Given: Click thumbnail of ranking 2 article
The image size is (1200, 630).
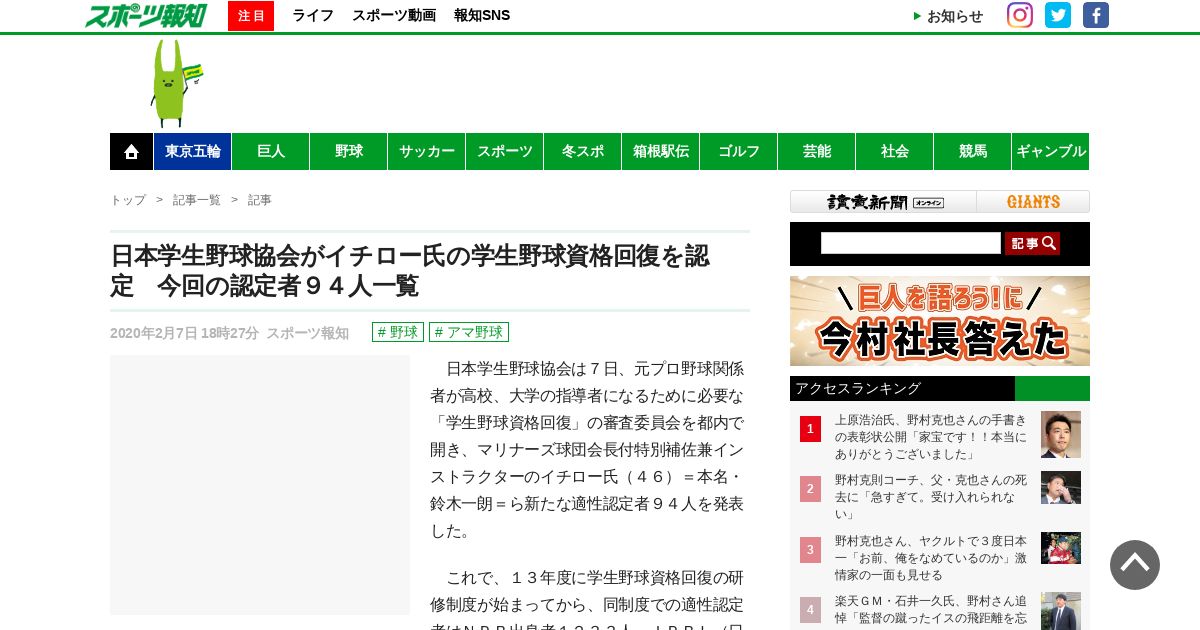Looking at the screenshot, I should point(1061,488).
